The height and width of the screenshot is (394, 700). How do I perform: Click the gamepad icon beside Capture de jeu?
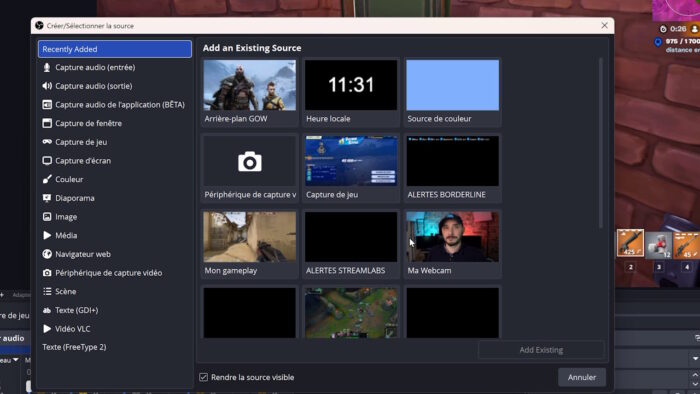pos(47,142)
